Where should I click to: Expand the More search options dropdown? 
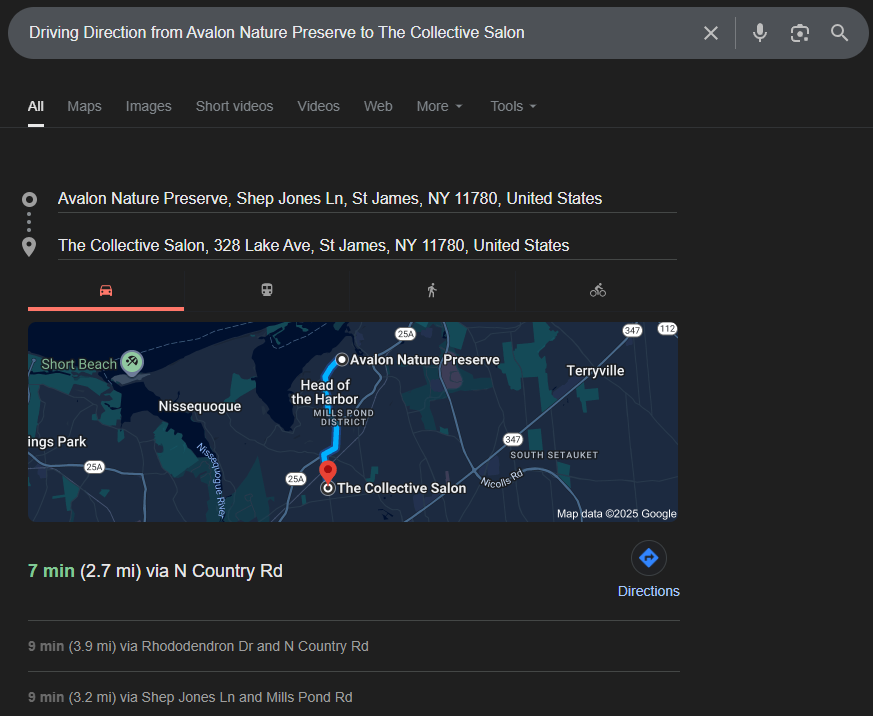439,106
